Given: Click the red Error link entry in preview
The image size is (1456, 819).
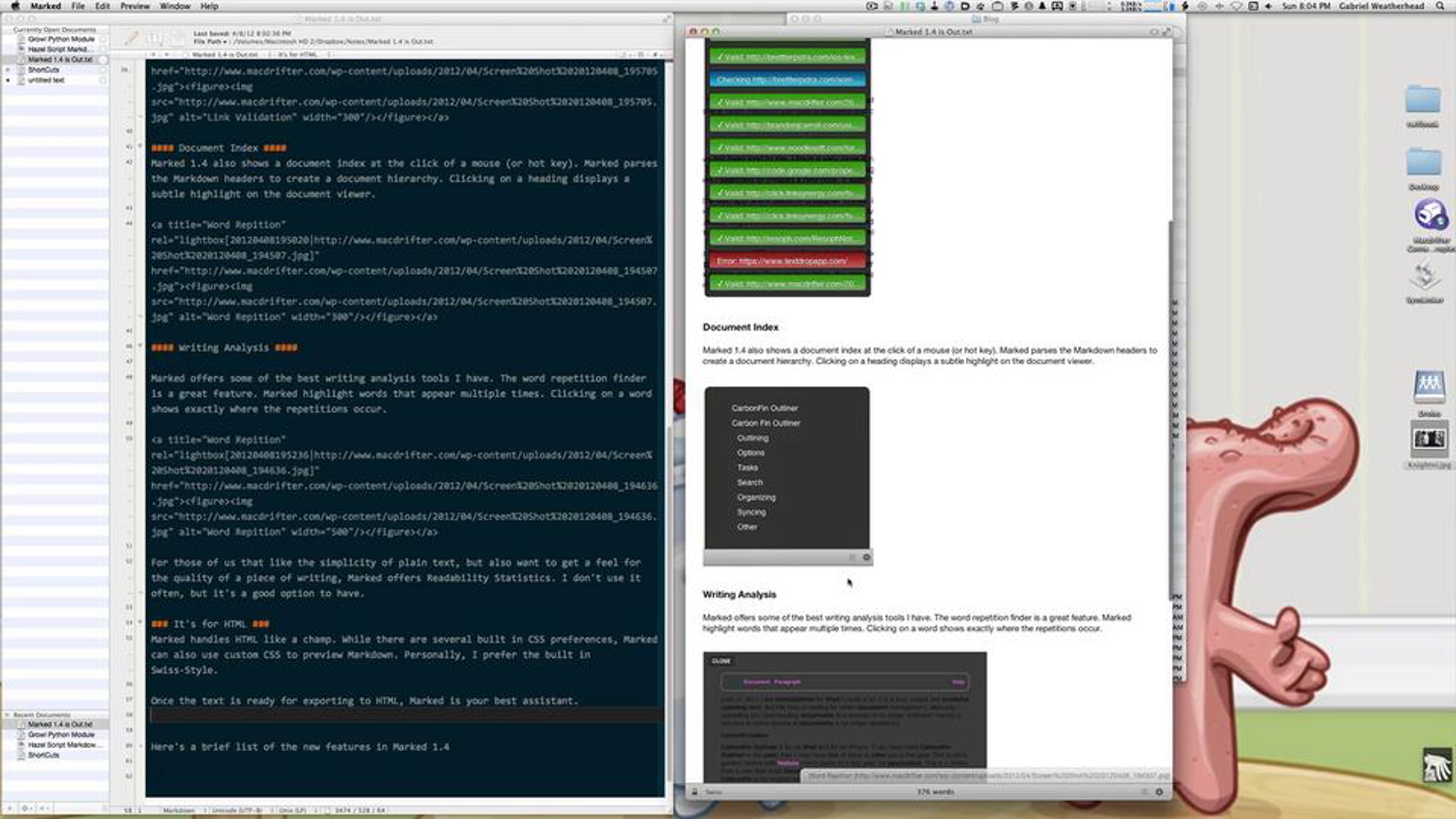Looking at the screenshot, I should [x=787, y=261].
